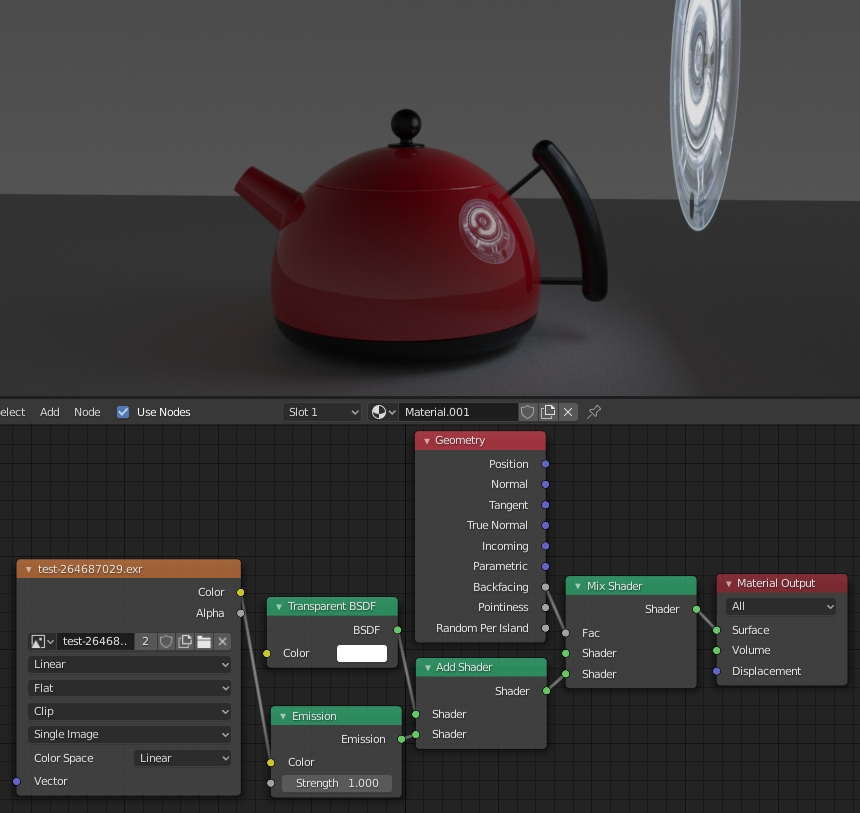Screen dimensions: 860x813
Task: Click the Vector input socket on image node
Action: [17, 781]
